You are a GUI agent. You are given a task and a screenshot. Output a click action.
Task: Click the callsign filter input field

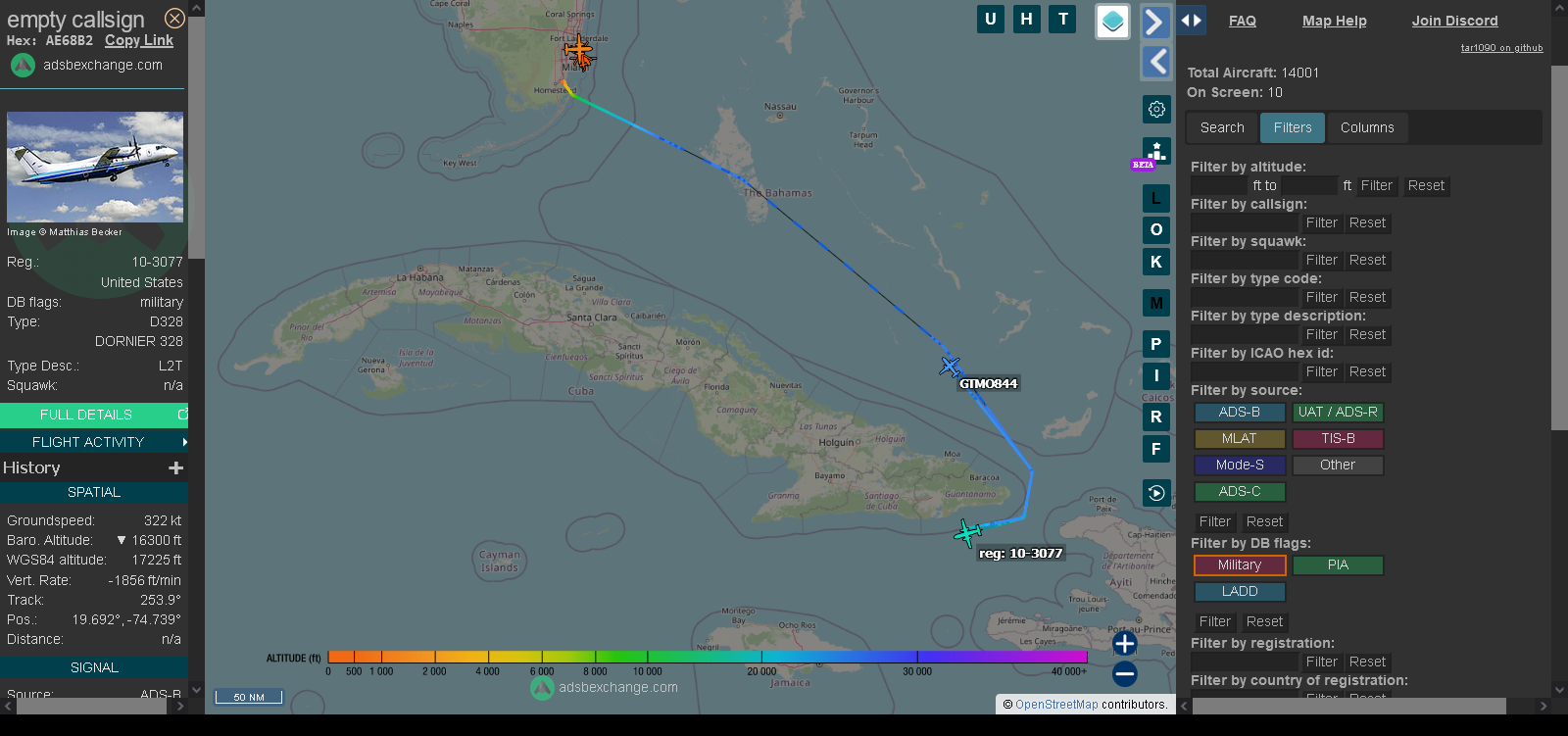pyautogui.click(x=1244, y=222)
